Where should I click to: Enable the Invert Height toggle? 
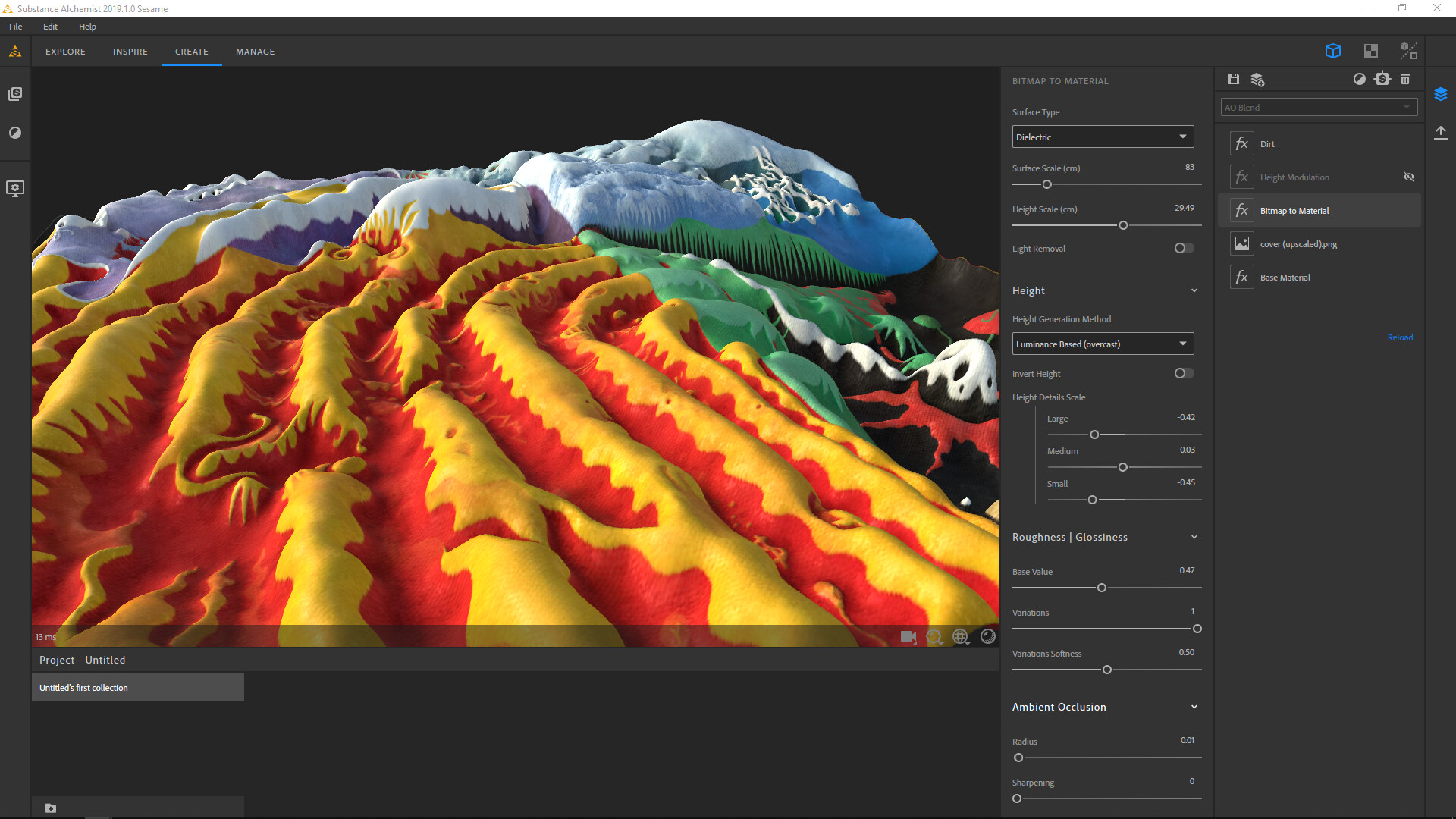coord(1184,373)
